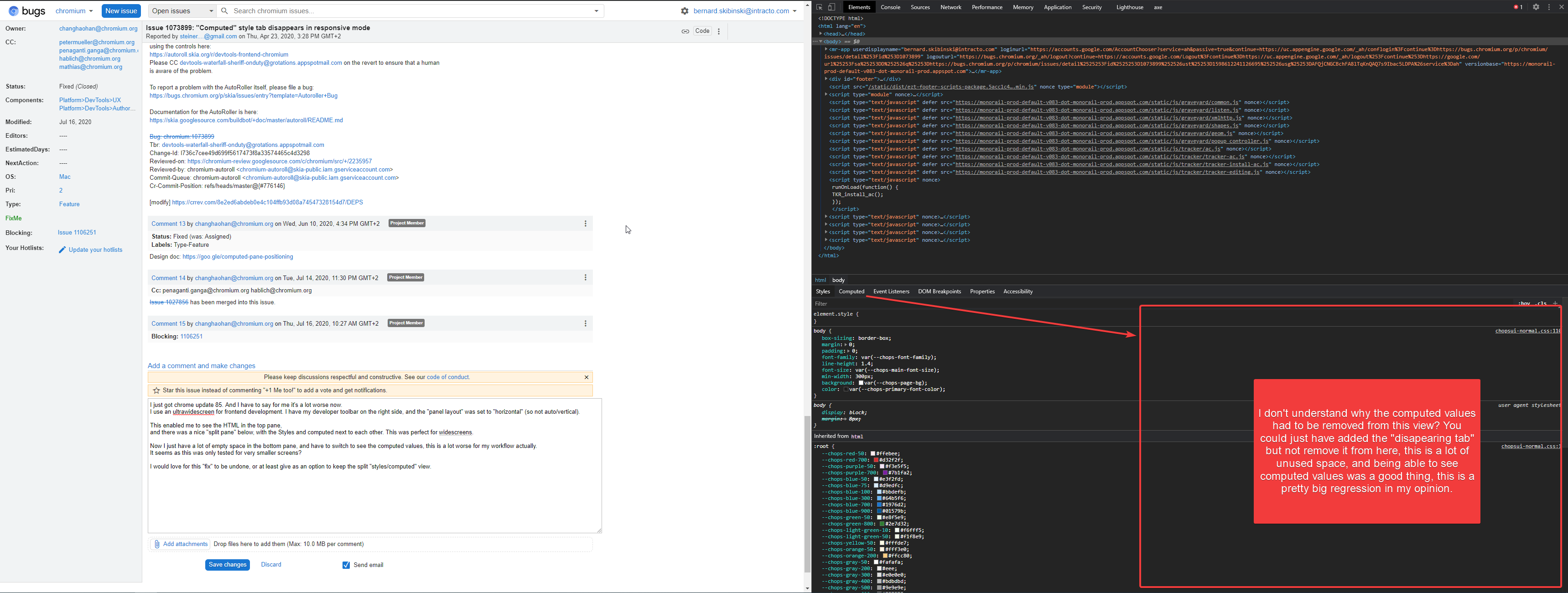The height and width of the screenshot is (593, 1568).
Task: Open the Open issues scope dropdown
Action: pyautogui.click(x=182, y=11)
